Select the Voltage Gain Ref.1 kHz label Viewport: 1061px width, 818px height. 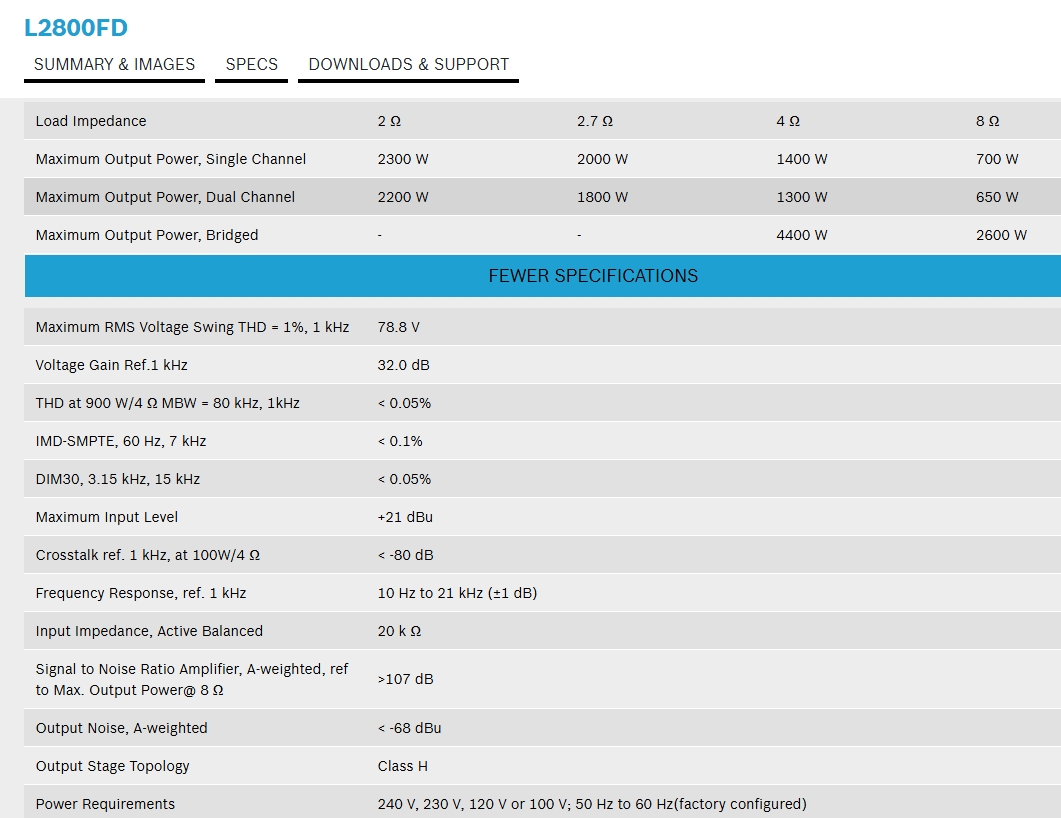(x=112, y=365)
